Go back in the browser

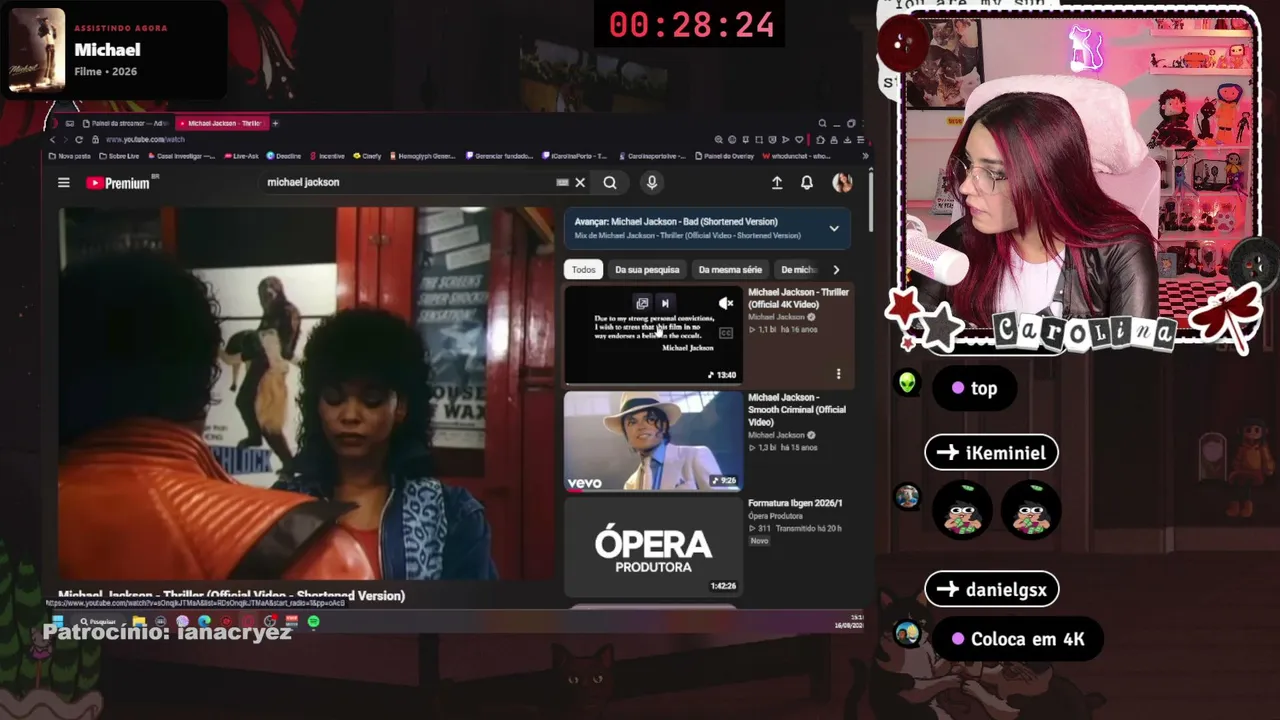click(53, 140)
